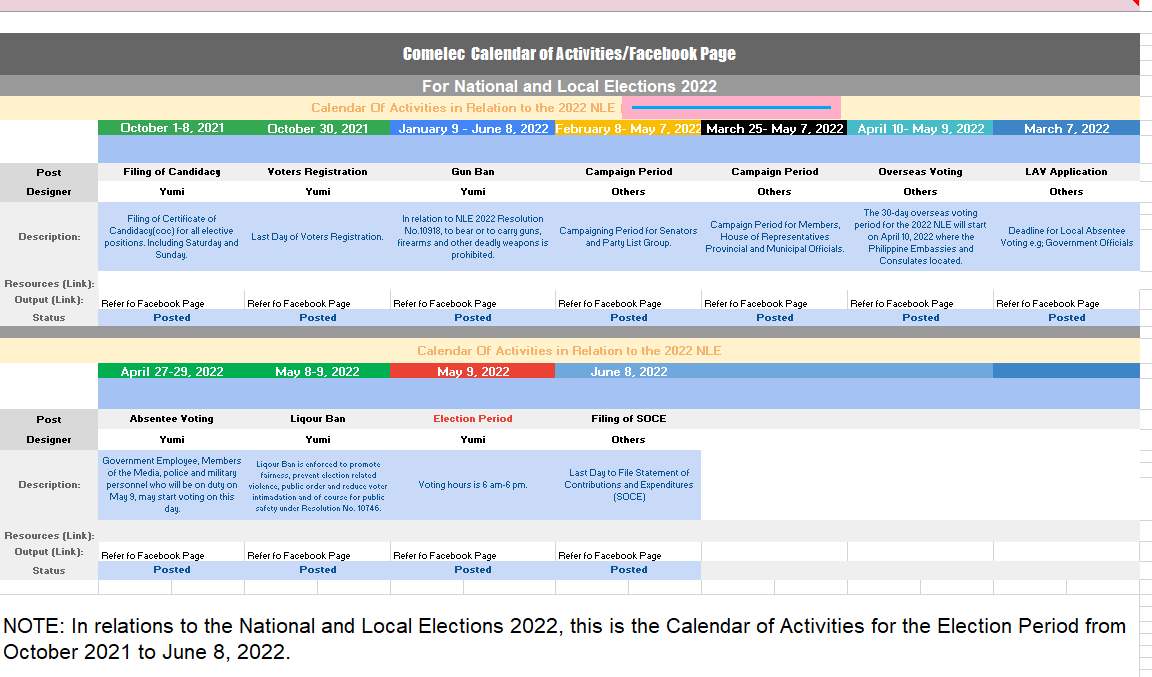
Task: Click the Filing of SOCE post cell
Action: 628,418
